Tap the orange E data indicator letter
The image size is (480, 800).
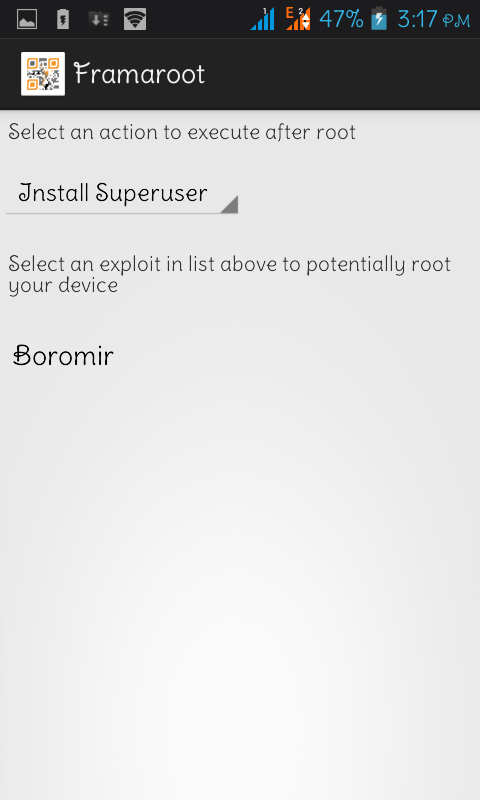290,13
